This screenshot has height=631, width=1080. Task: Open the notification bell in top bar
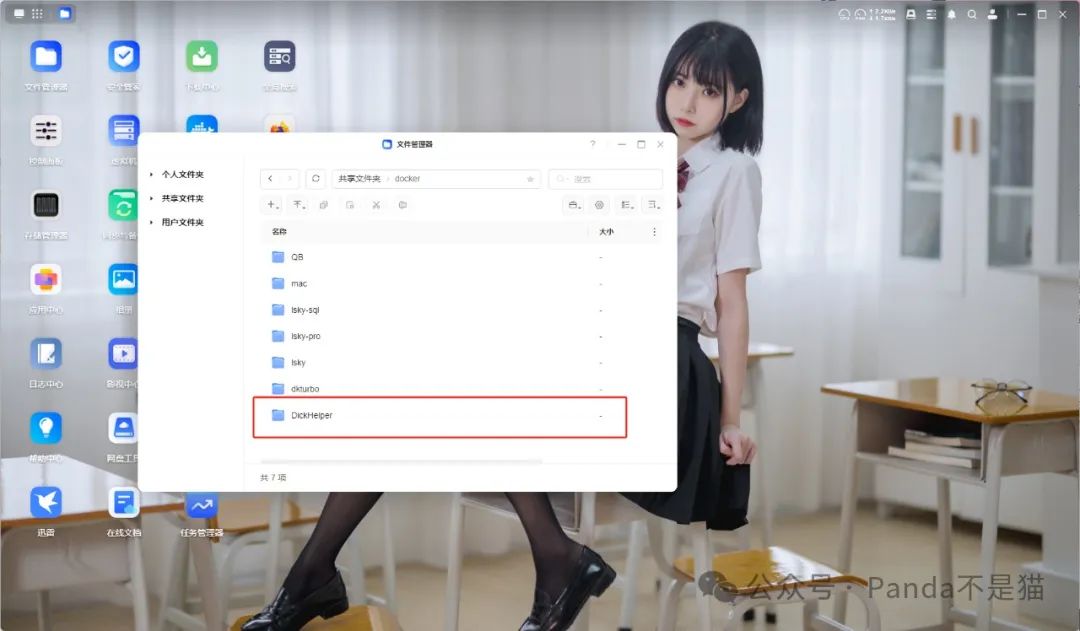tap(951, 14)
